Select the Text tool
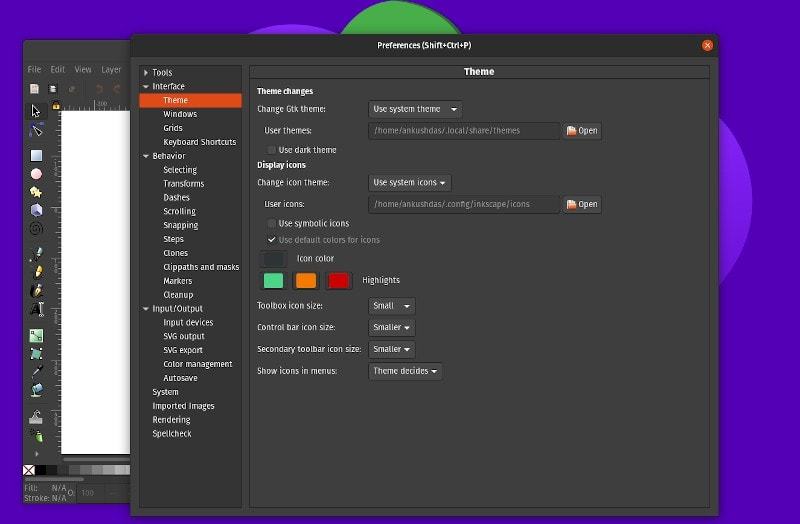 [36, 308]
